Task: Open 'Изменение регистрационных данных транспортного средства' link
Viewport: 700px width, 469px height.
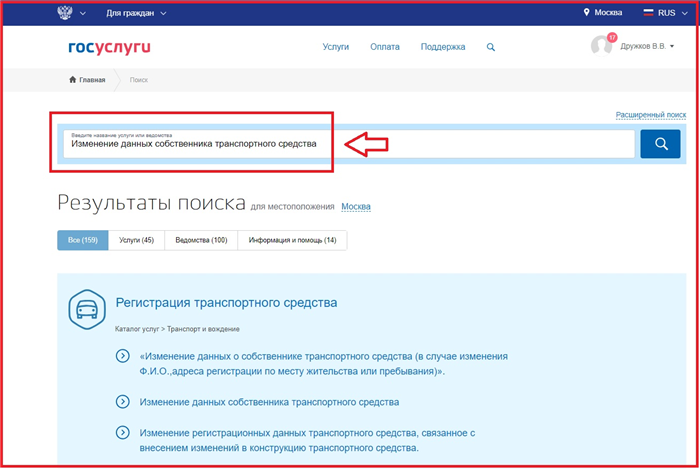Action: coord(307,440)
